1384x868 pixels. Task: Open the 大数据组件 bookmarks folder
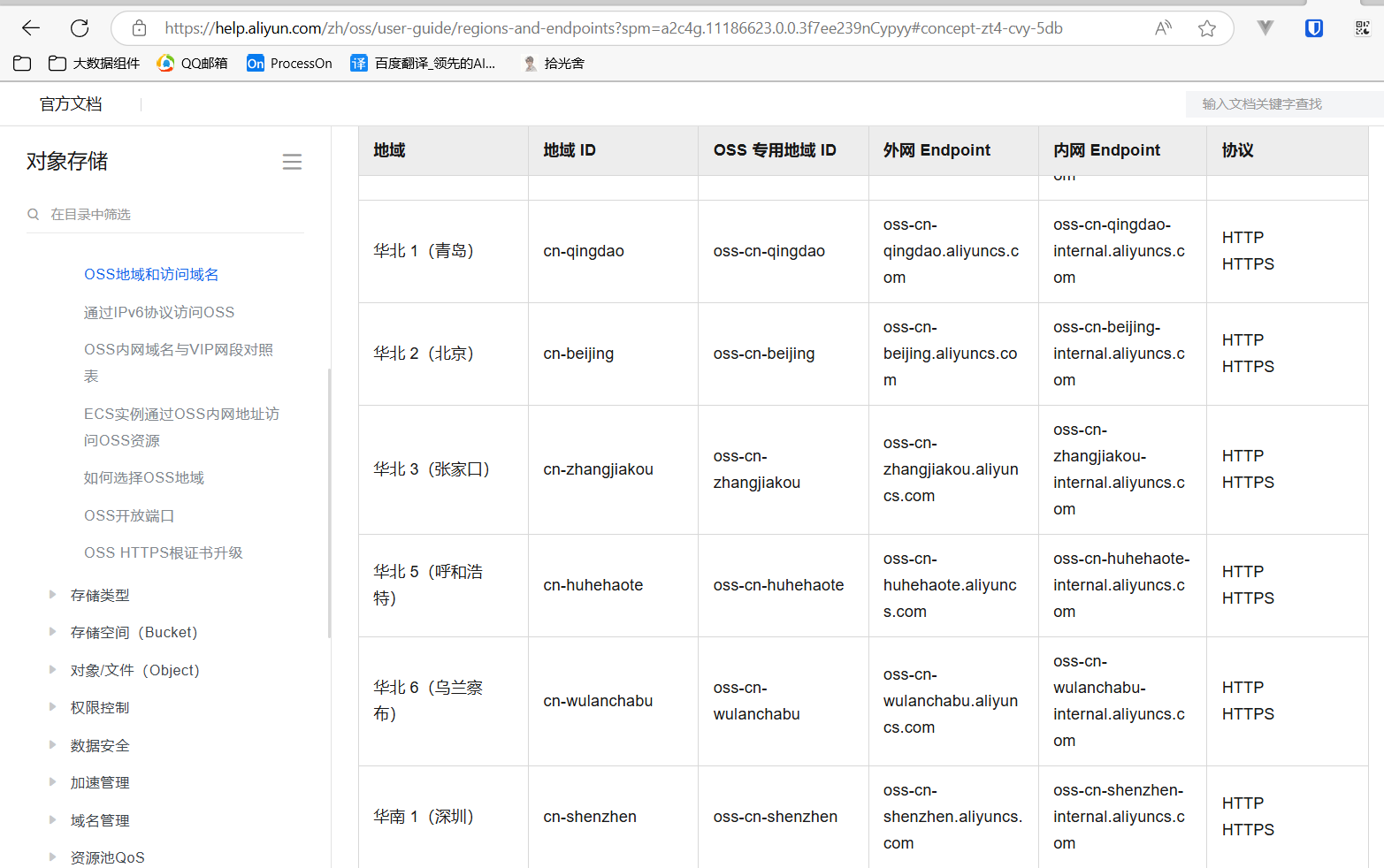95,64
